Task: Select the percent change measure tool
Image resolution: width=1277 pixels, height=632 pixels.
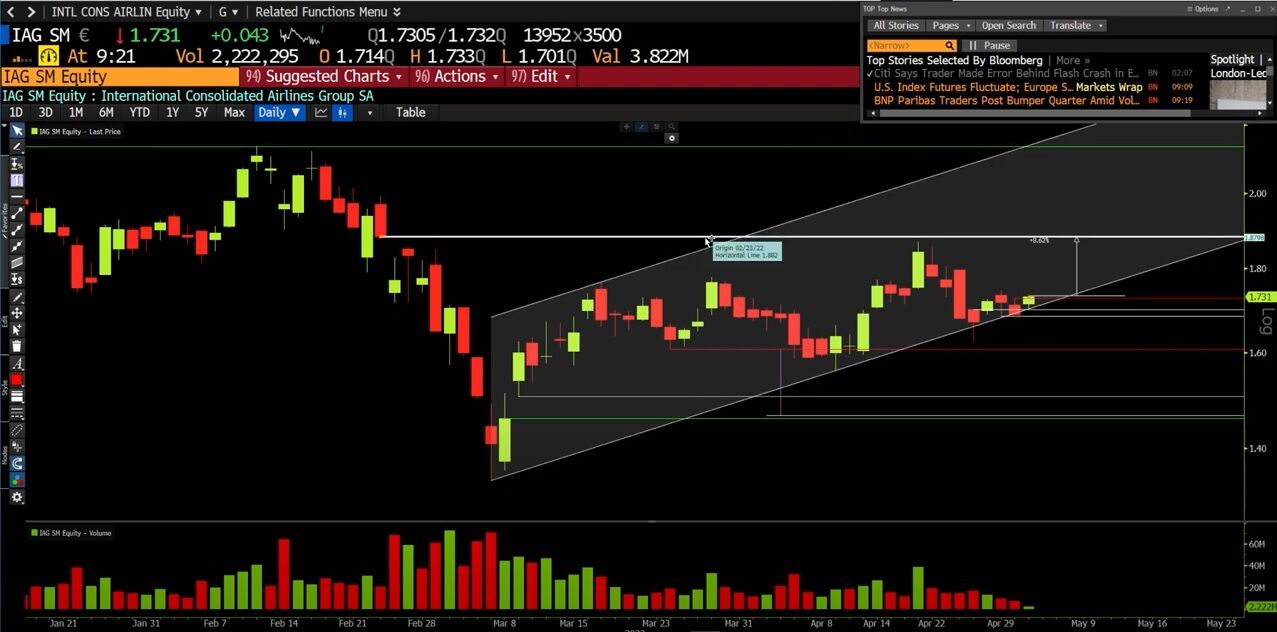Action: coord(17,165)
